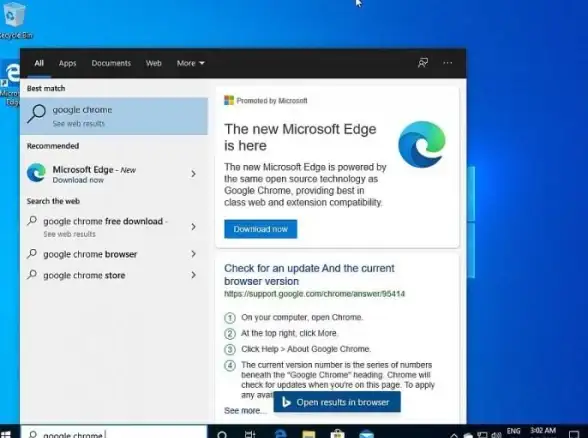Open Cortana from the taskbar

pos(222,434)
